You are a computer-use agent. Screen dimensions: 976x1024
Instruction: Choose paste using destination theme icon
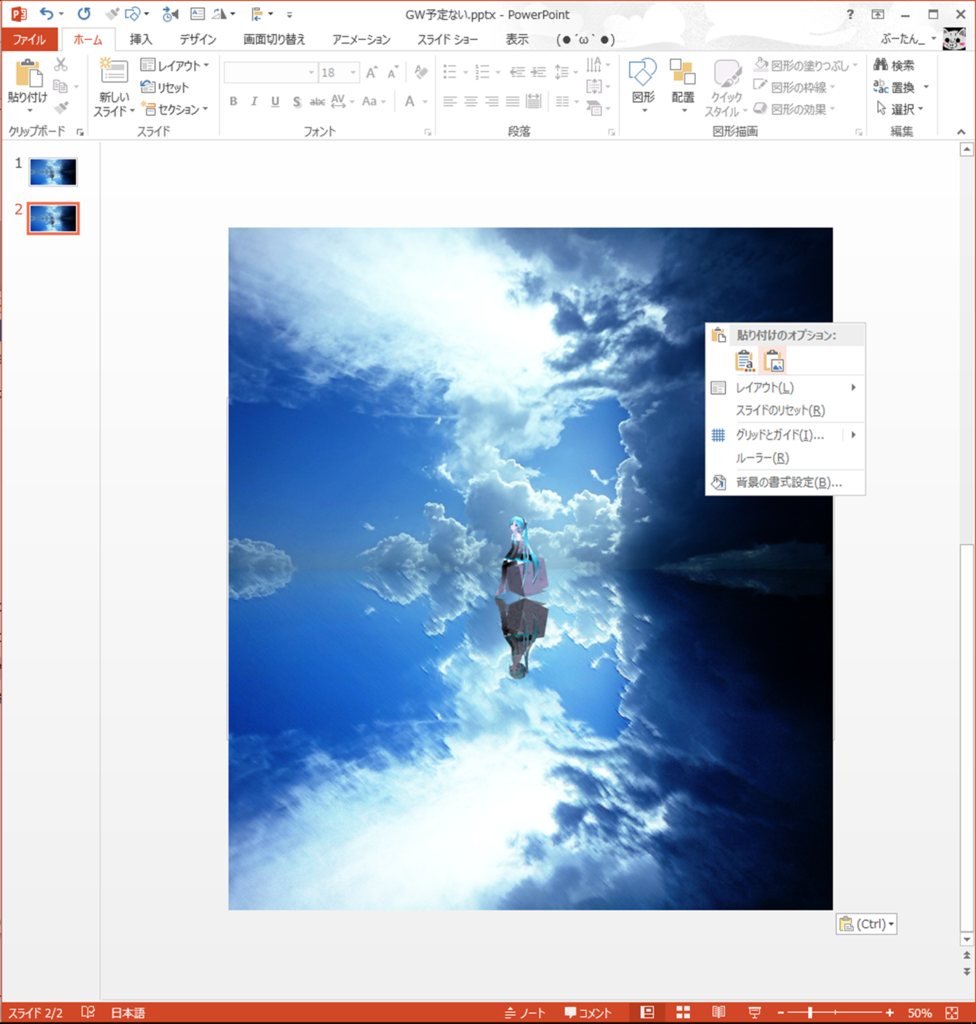[x=744, y=360]
